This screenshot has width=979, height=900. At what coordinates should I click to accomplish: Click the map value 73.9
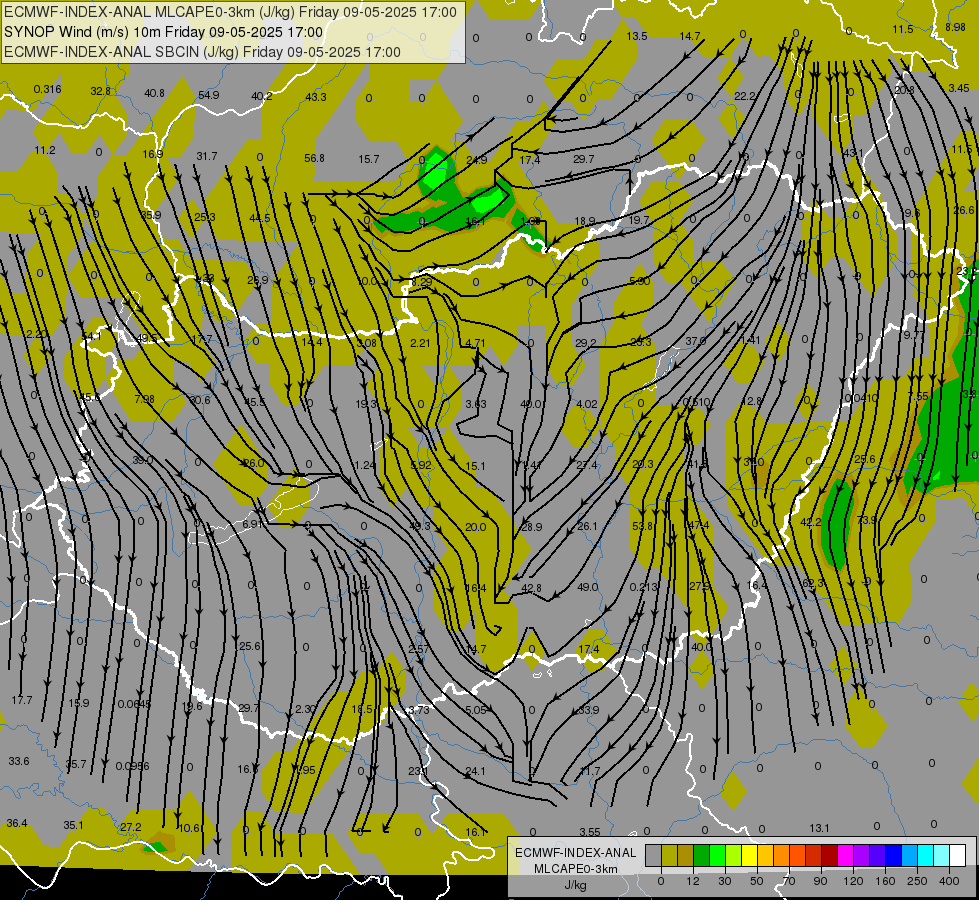867,520
